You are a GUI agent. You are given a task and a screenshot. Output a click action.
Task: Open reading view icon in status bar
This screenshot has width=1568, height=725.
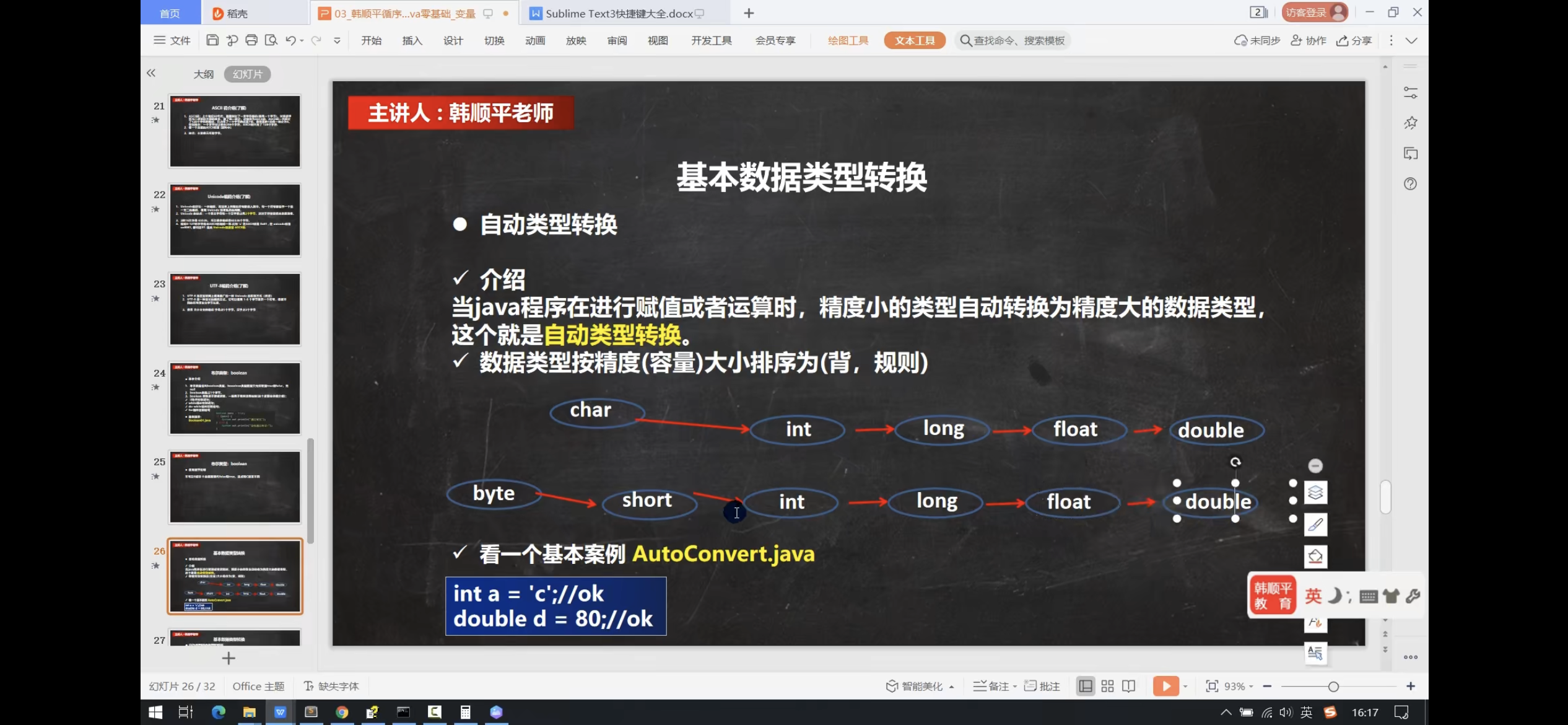click(x=1129, y=686)
